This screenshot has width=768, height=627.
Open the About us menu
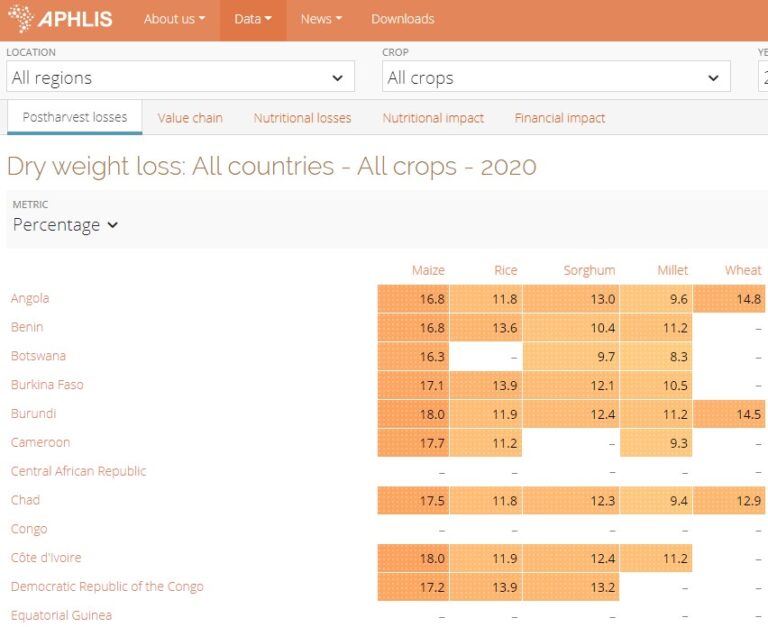(174, 19)
